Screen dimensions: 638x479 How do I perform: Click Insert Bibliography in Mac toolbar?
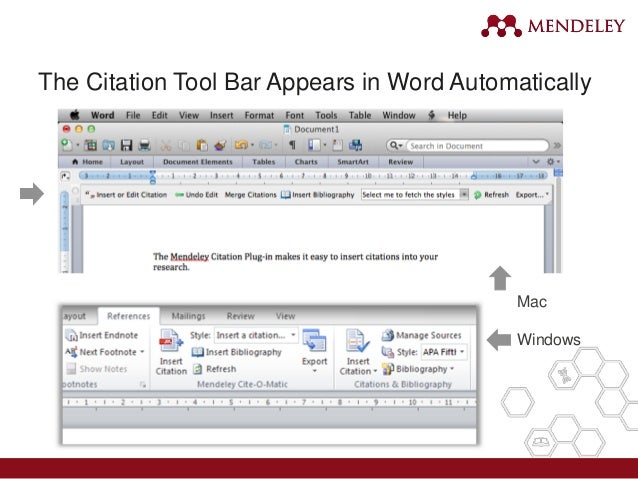click(x=318, y=195)
